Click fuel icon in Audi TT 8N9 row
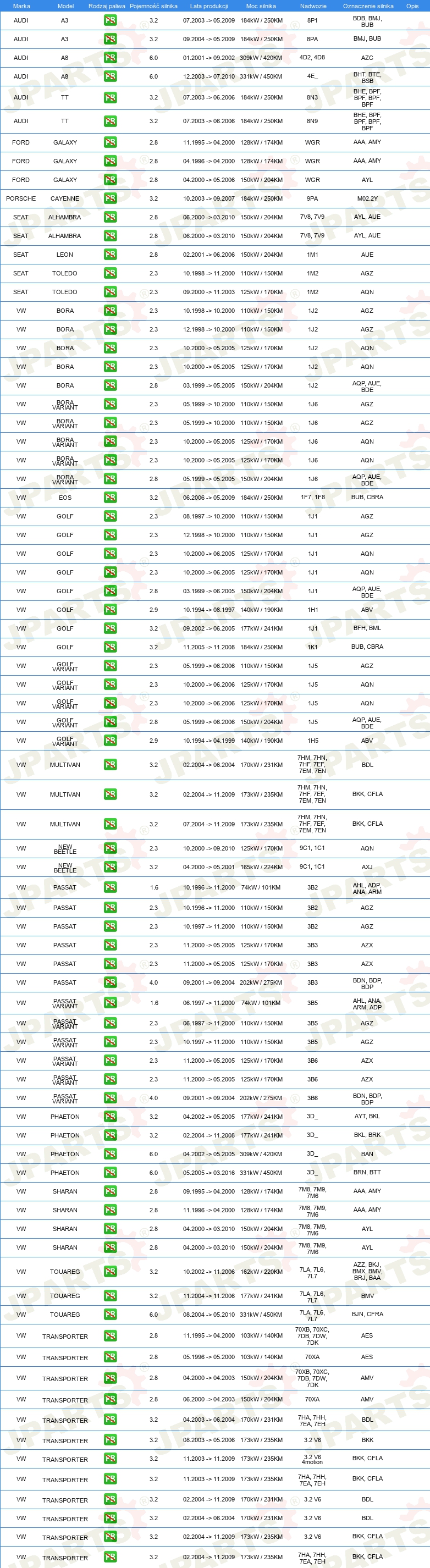This screenshot has height=1568, width=430. pyautogui.click(x=110, y=121)
